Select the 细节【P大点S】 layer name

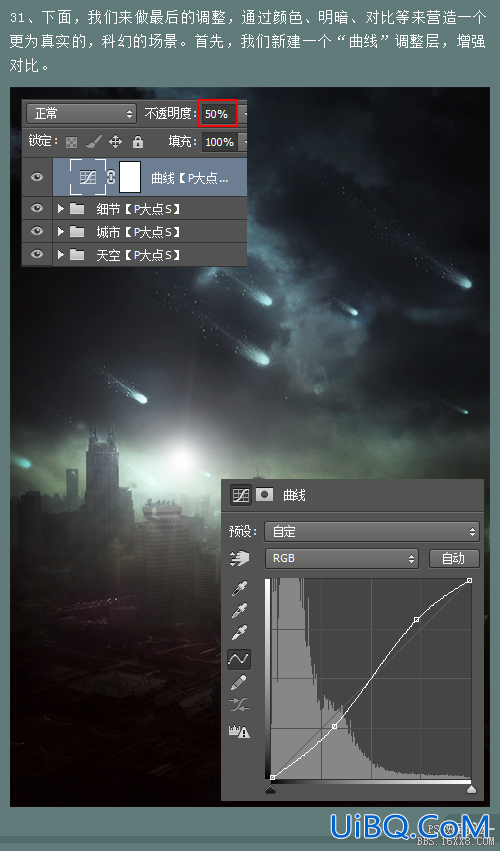[x=138, y=209]
